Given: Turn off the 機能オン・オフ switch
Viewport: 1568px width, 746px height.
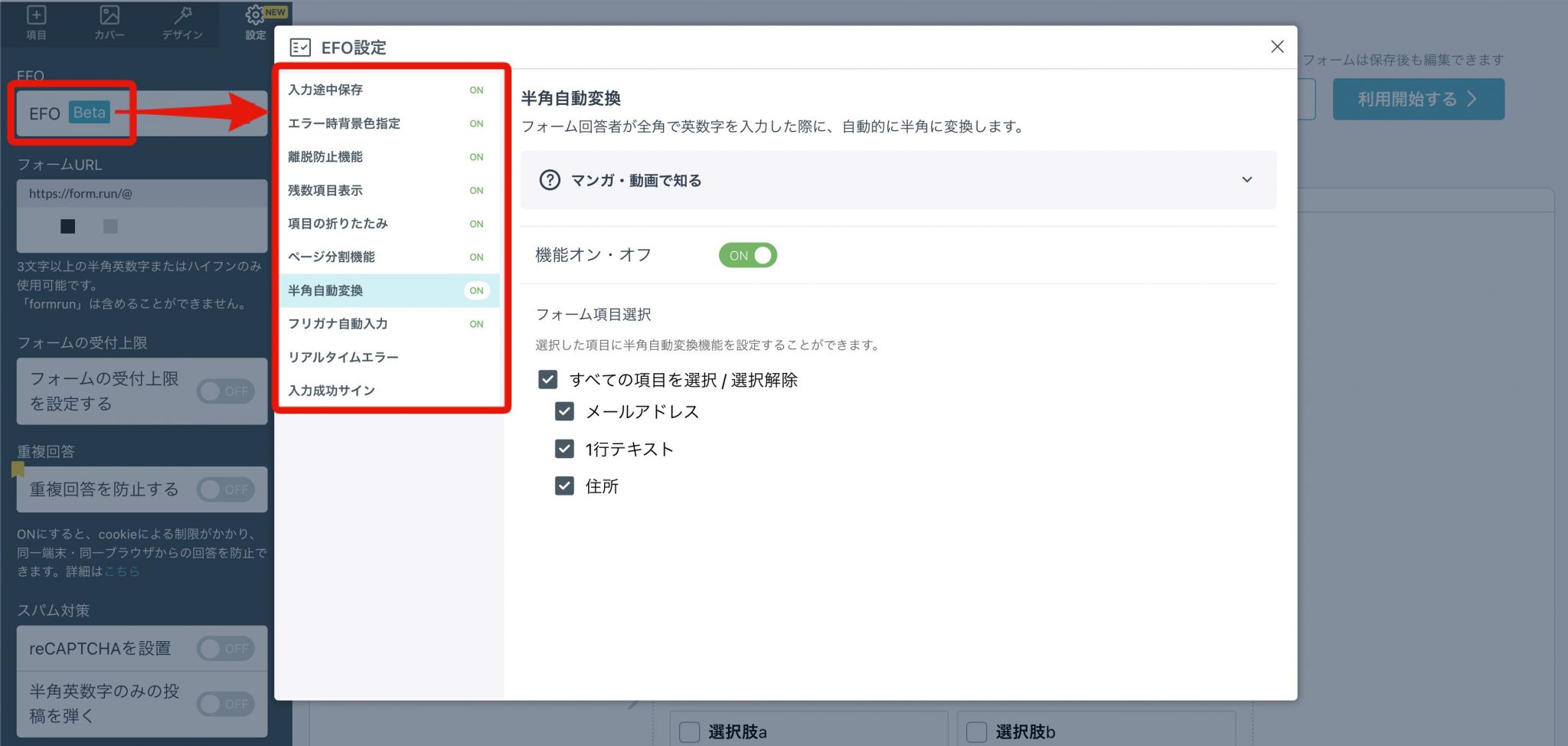Looking at the screenshot, I should coord(748,255).
